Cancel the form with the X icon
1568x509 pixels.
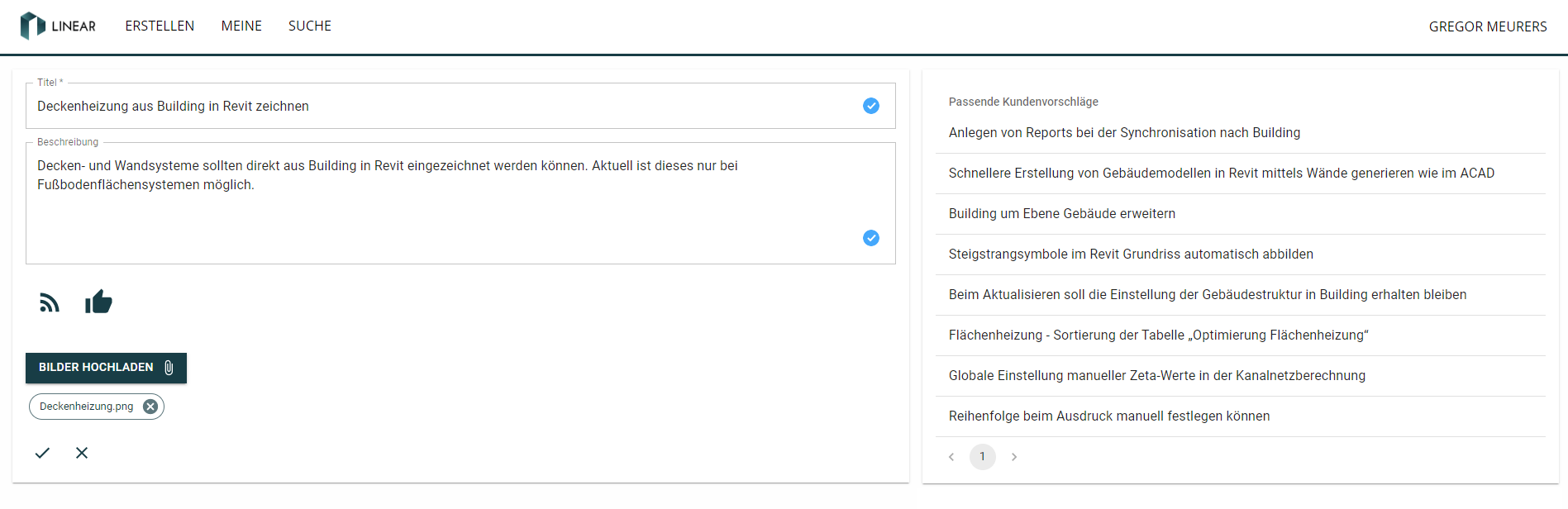82,453
